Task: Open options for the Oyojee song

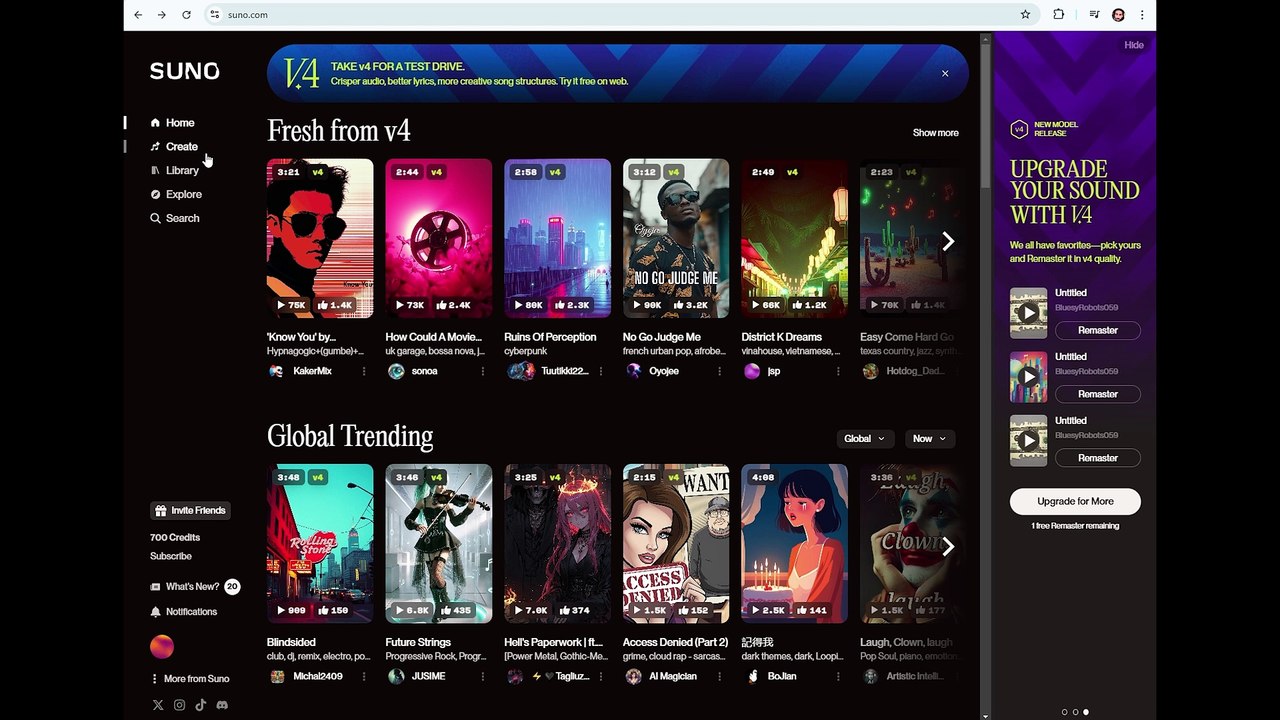Action: pos(719,371)
